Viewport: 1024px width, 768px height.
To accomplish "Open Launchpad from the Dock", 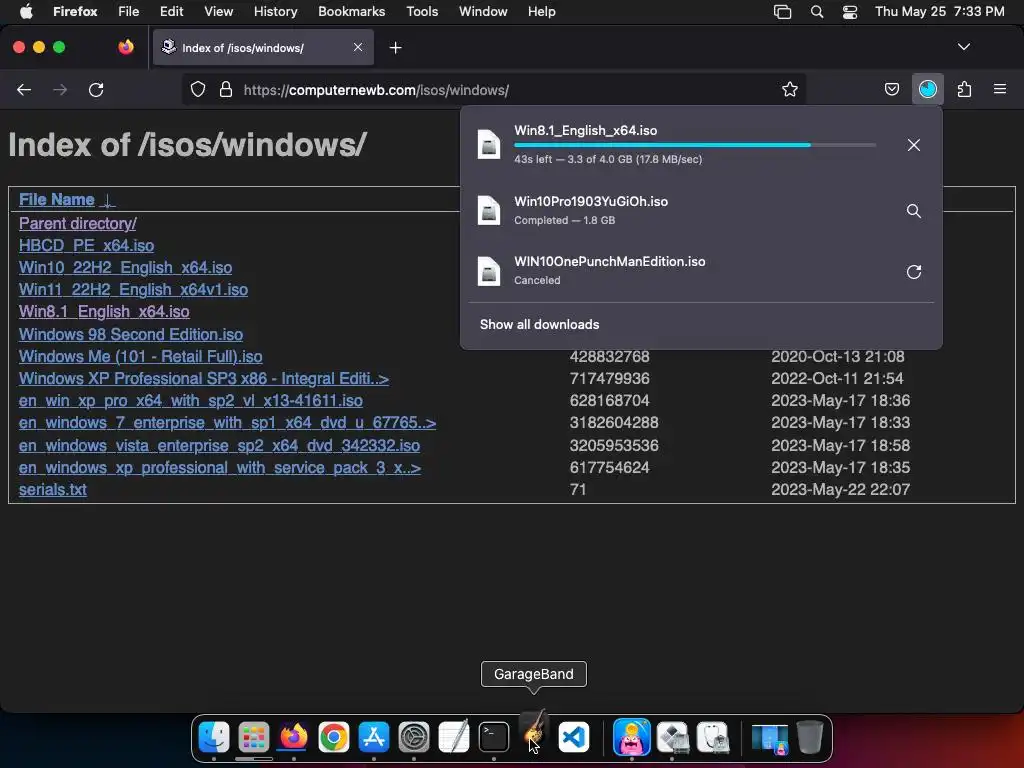I will pos(253,737).
